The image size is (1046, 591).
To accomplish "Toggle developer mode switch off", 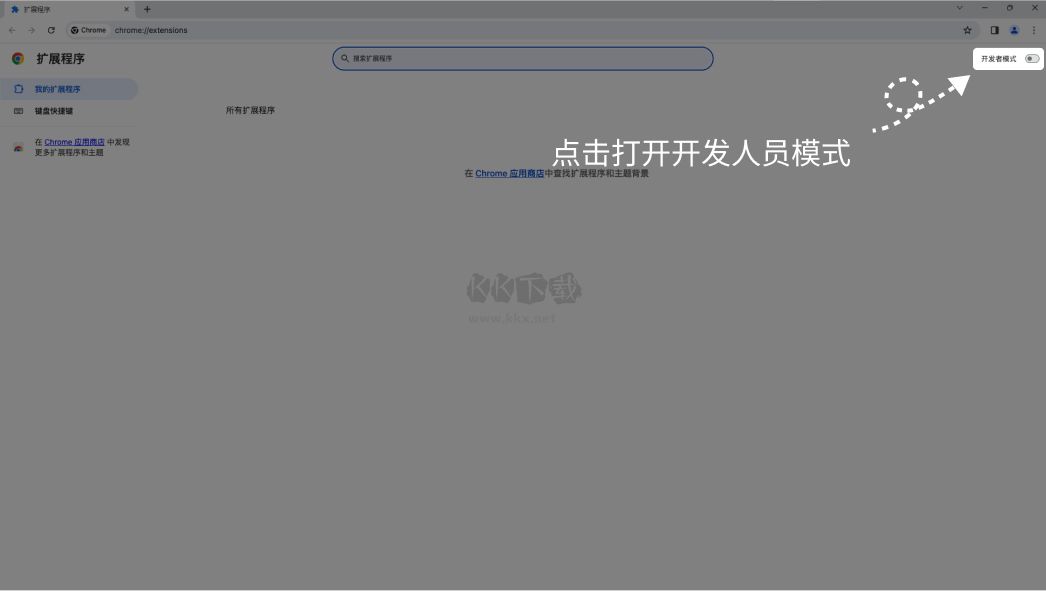I will point(1032,58).
